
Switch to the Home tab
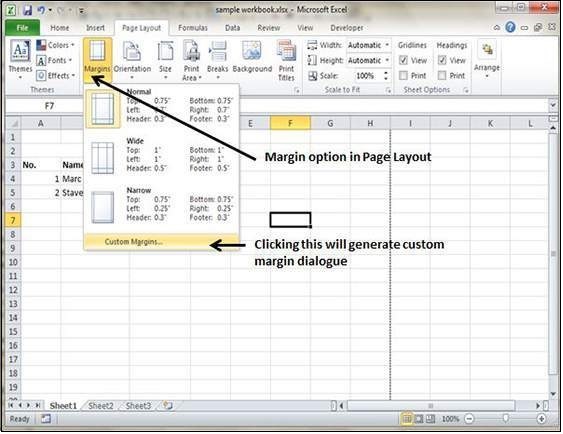[x=60, y=28]
